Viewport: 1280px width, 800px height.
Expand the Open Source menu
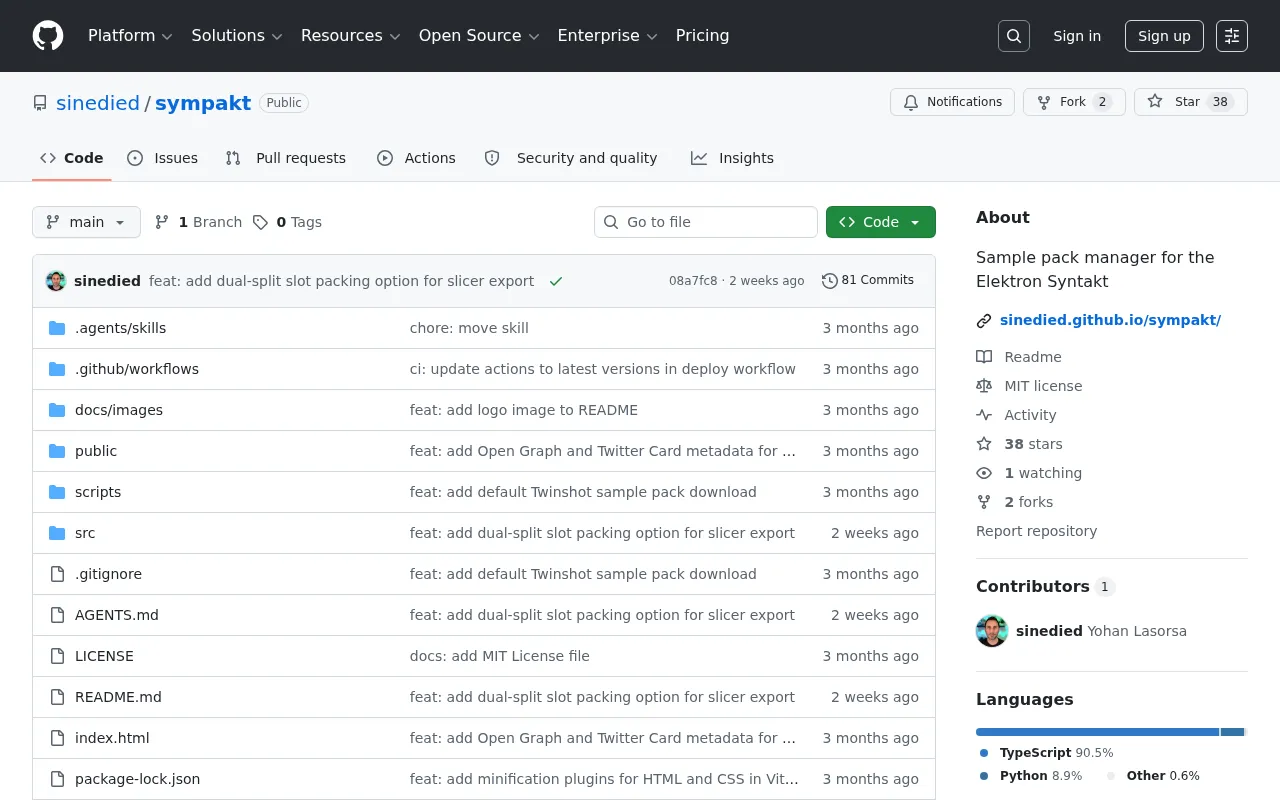click(x=479, y=36)
